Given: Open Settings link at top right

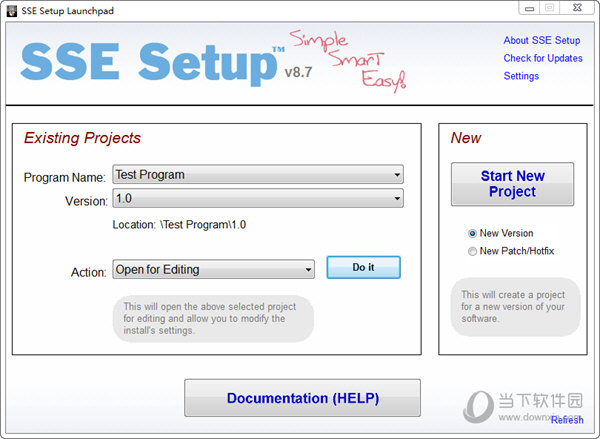Looking at the screenshot, I should [521, 76].
